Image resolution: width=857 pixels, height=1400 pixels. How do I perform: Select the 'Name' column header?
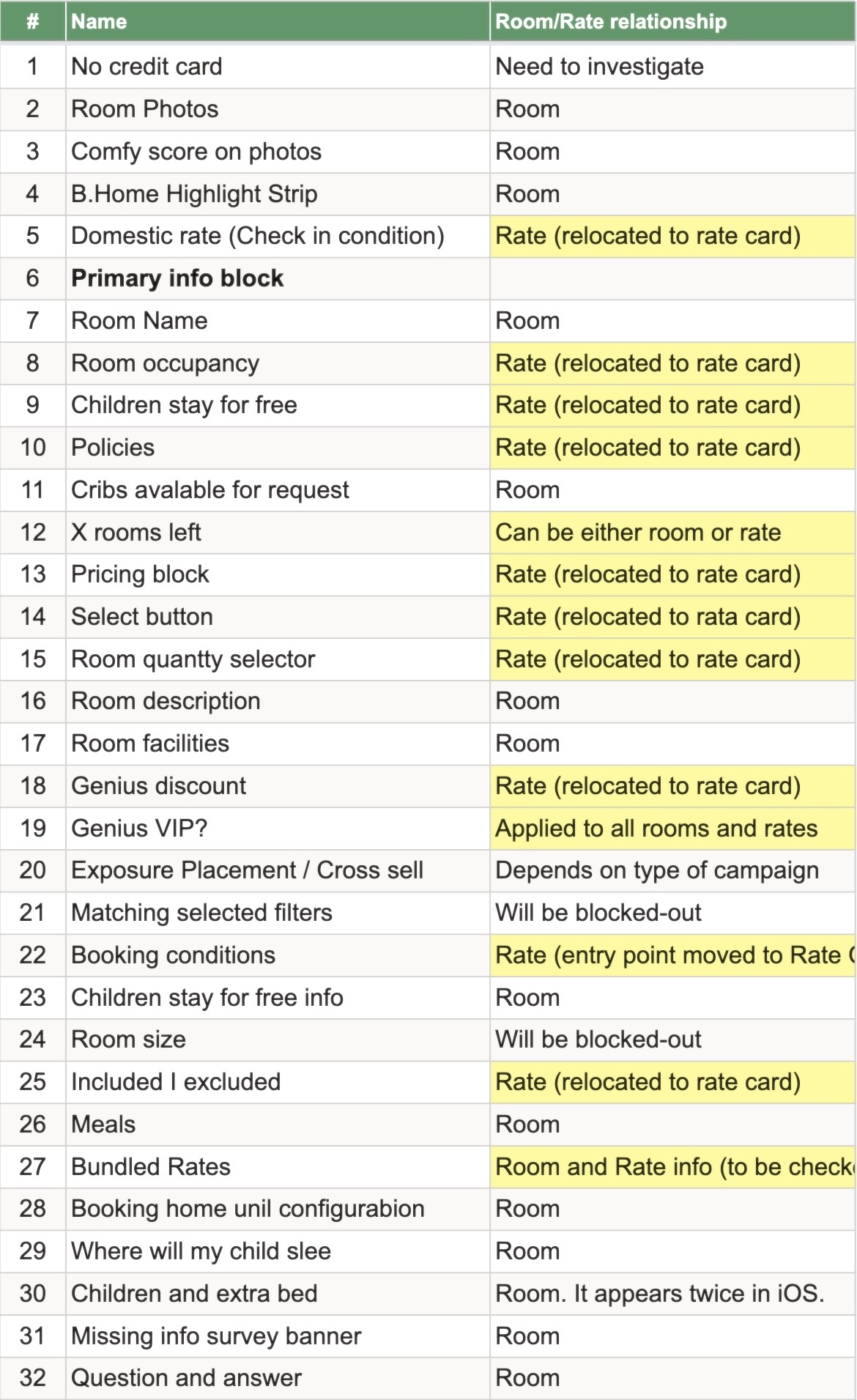(x=278, y=22)
